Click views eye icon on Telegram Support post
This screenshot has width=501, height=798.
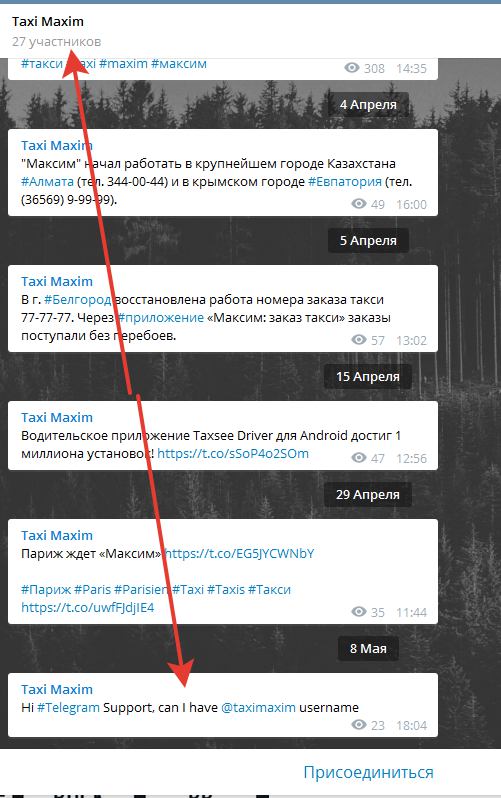359,725
